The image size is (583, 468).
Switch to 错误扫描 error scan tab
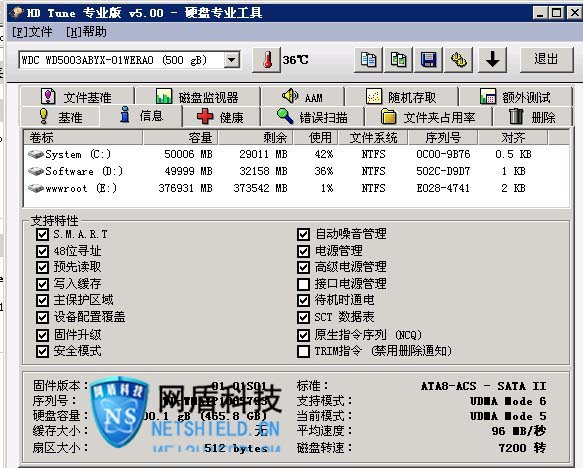[x=313, y=117]
